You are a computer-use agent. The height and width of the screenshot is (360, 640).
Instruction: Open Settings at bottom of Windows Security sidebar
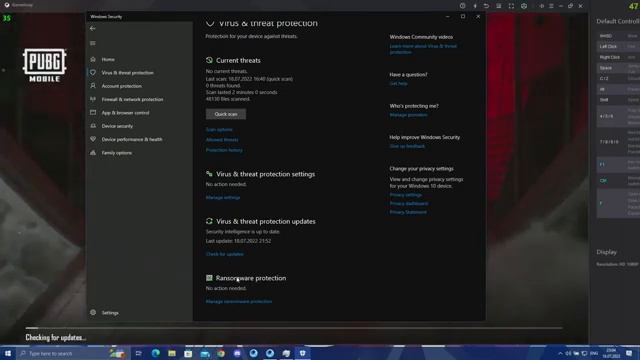pyautogui.click(x=110, y=313)
